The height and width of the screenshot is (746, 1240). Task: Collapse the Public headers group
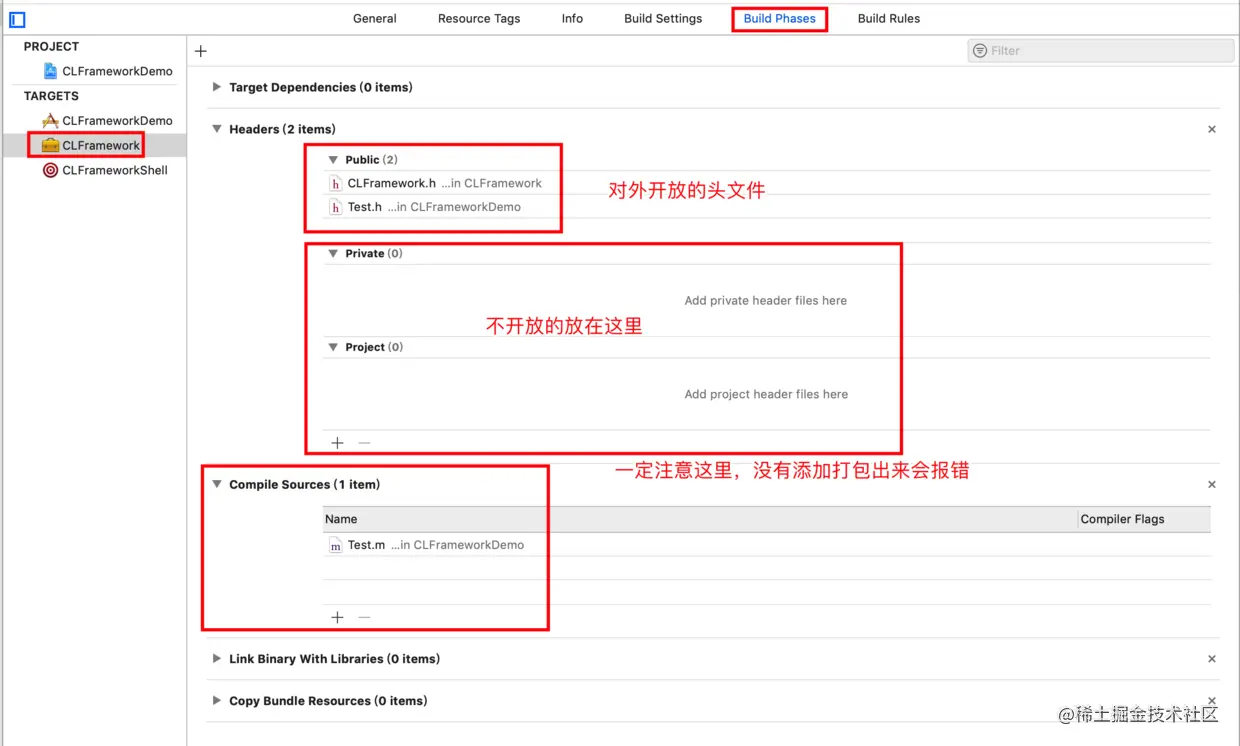pos(333,160)
